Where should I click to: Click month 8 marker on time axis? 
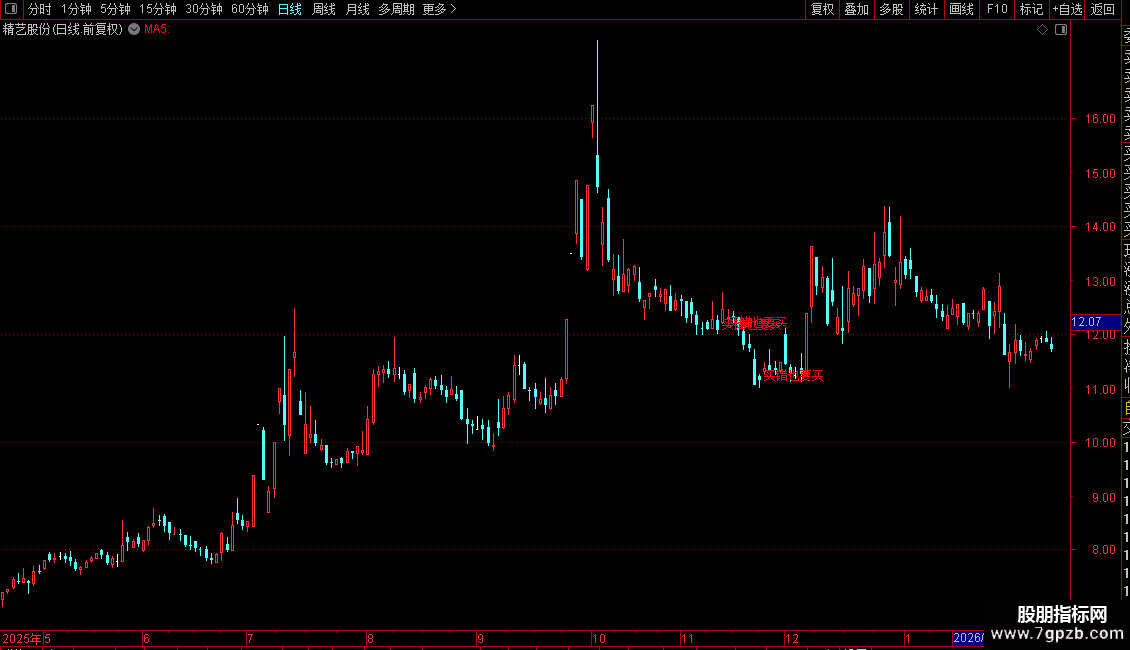tap(370, 638)
